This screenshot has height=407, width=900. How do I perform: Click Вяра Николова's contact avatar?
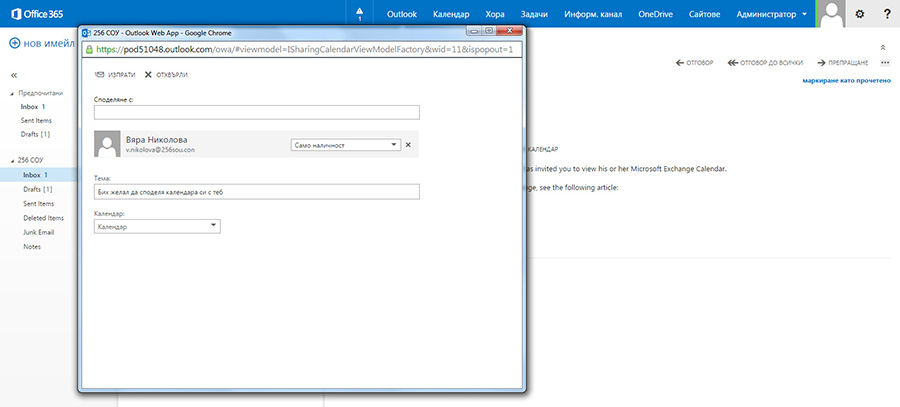tap(107, 144)
